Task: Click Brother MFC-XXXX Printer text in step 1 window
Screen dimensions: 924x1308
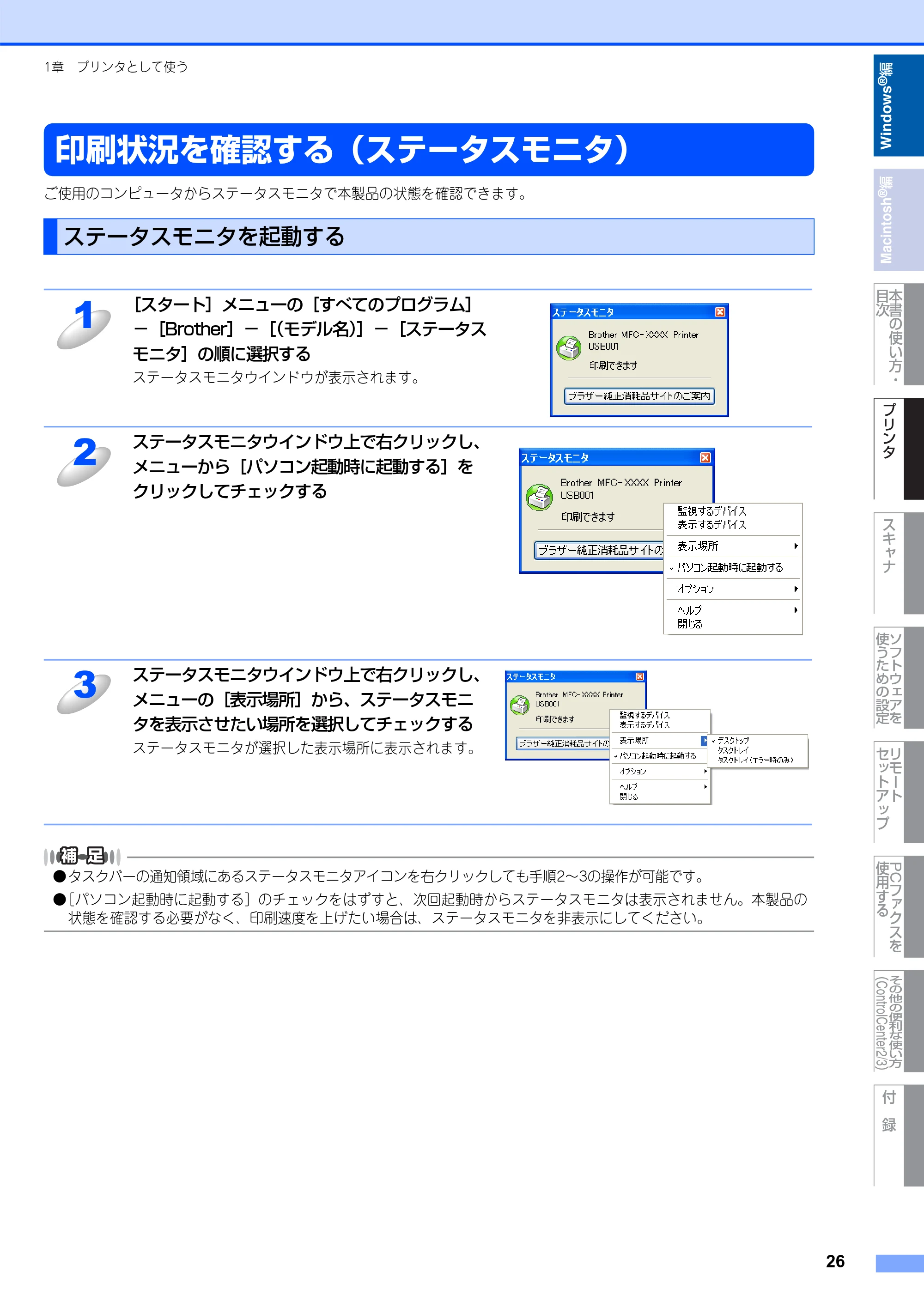Action: coord(643,335)
